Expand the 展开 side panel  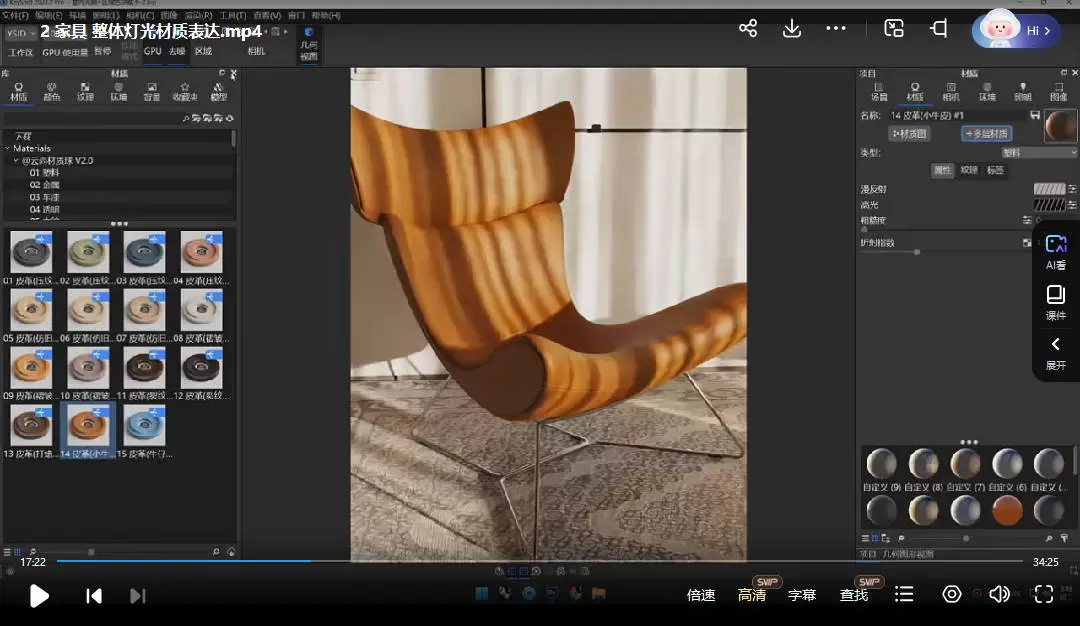pyautogui.click(x=1056, y=354)
